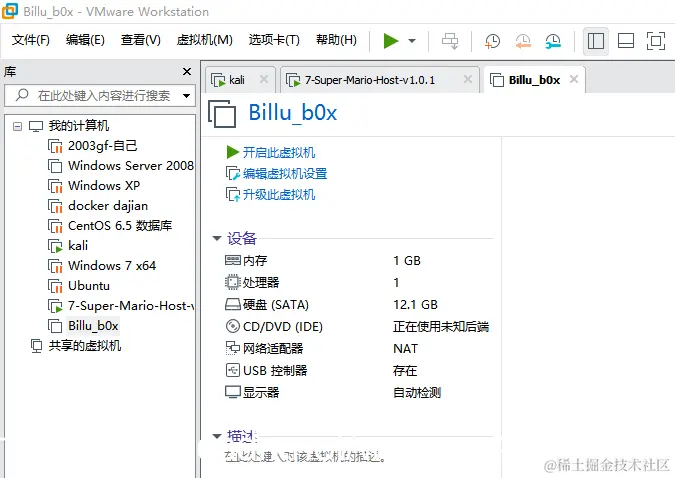This screenshot has height=478, width=675.
Task: Select the CentOS 6.5 数据库 virtual machine
Action: 120,226
